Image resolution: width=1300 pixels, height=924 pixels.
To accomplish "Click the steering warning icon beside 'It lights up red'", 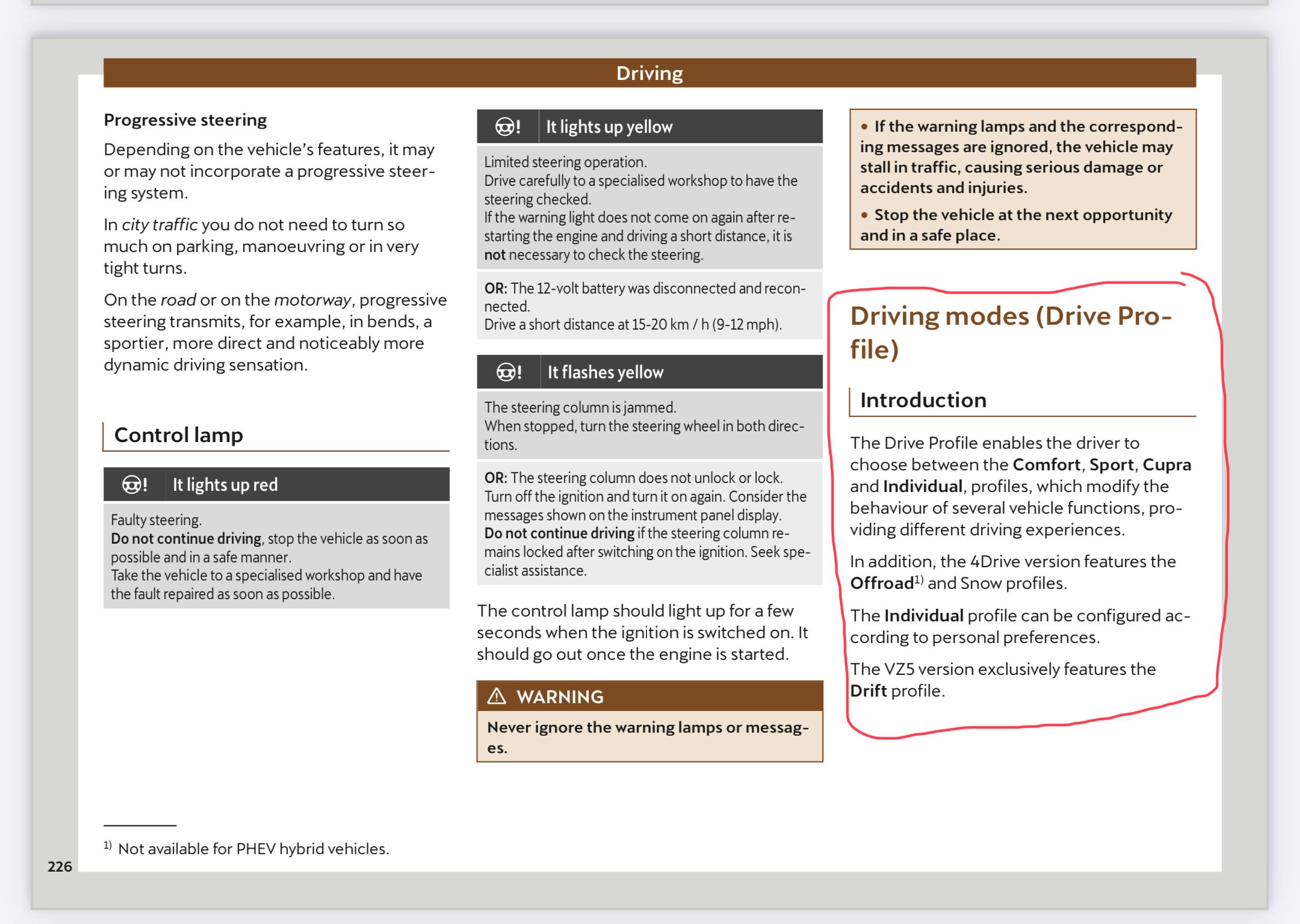I will (x=134, y=485).
